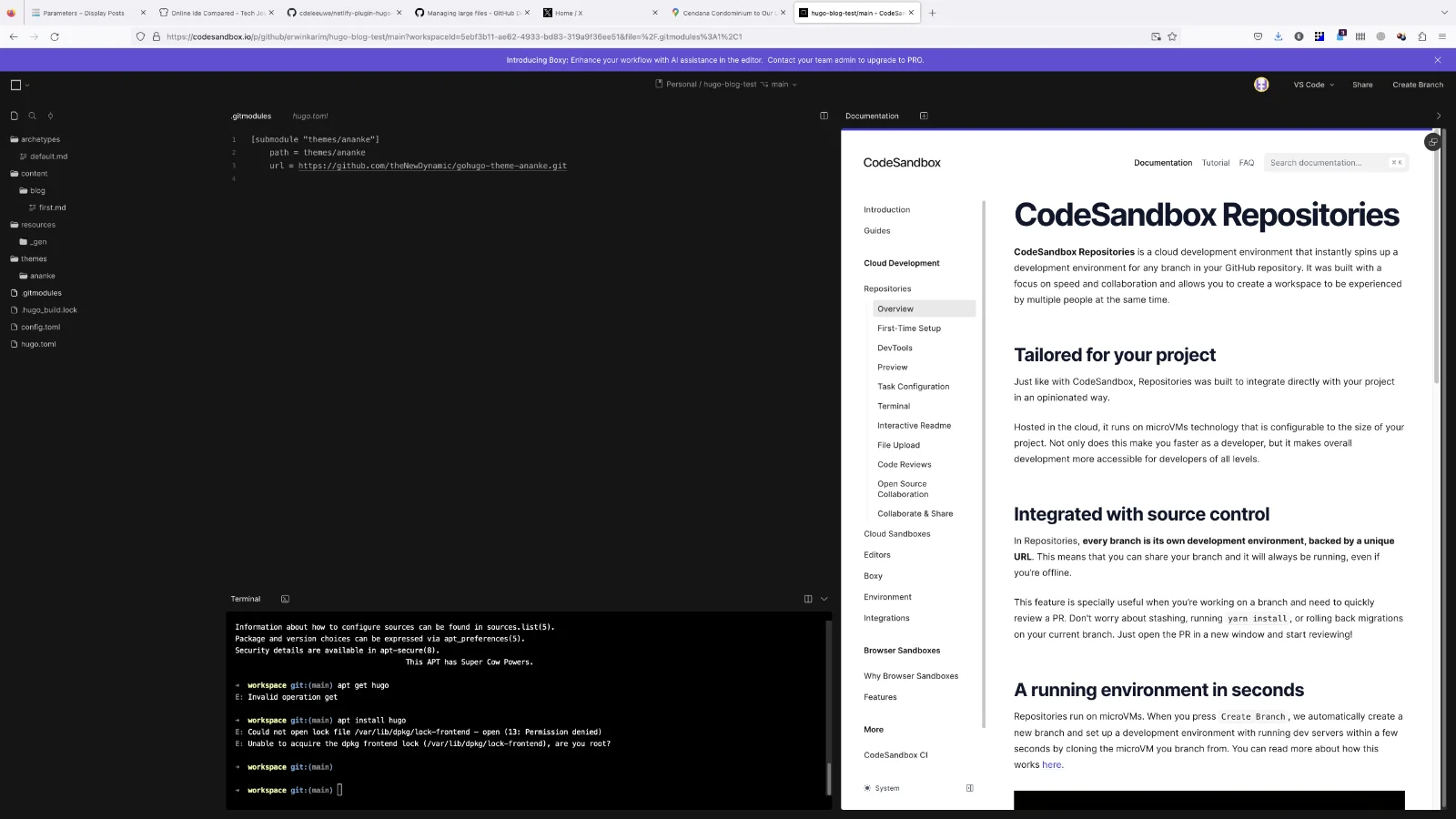
Task: Open a new browser tab with plus
Action: pyautogui.click(x=932, y=13)
